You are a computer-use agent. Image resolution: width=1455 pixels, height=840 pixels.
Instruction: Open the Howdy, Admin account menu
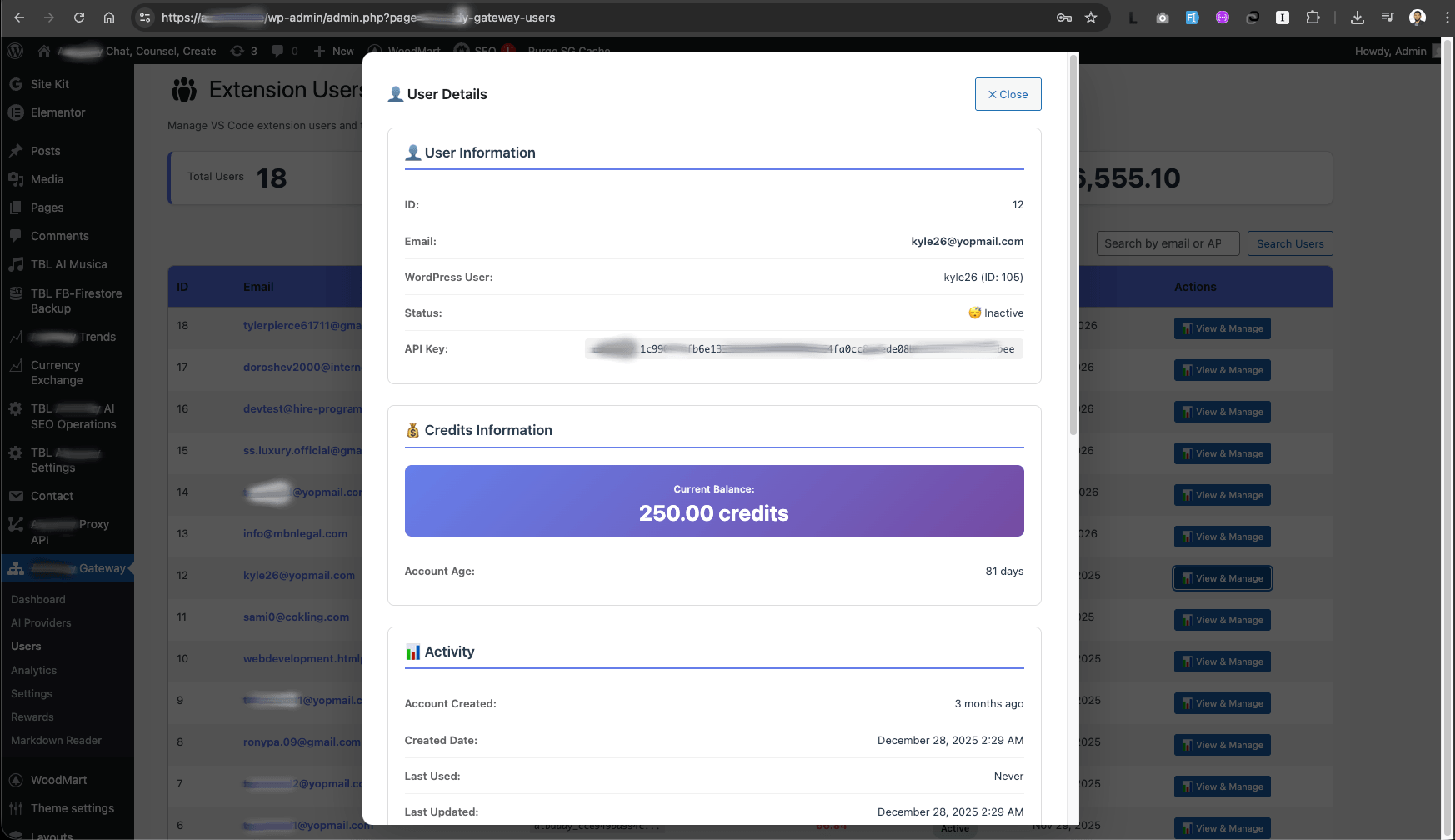point(1391,51)
